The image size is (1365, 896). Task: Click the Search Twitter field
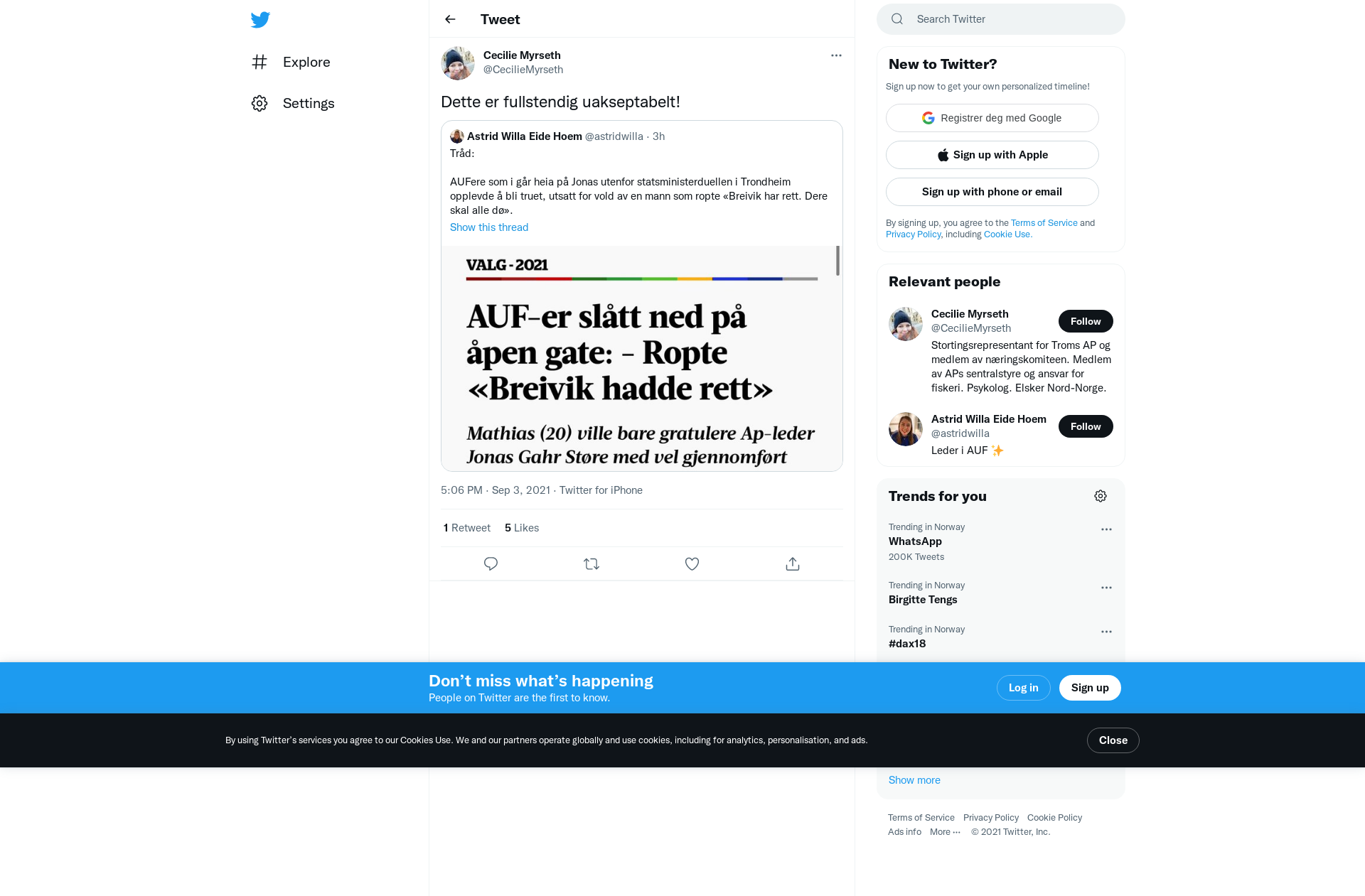pos(1001,19)
